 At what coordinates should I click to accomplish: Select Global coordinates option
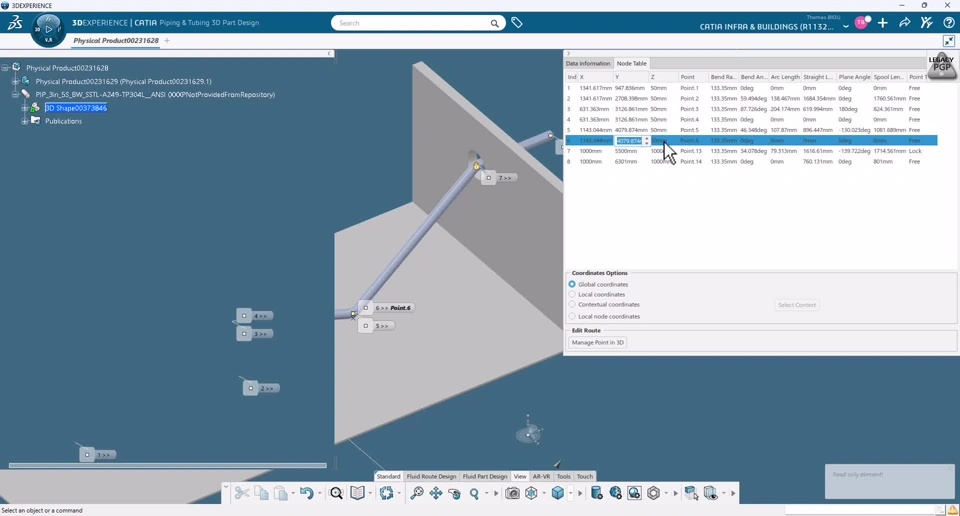572,284
